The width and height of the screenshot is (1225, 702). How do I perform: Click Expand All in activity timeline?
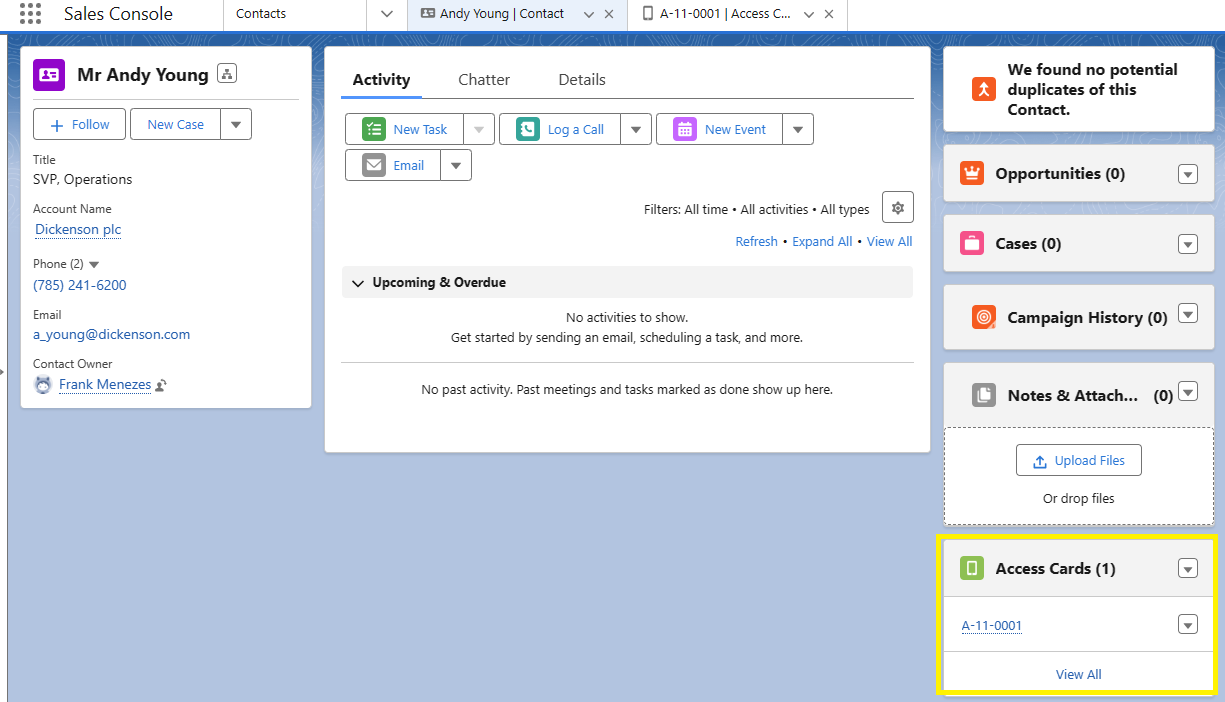(823, 241)
